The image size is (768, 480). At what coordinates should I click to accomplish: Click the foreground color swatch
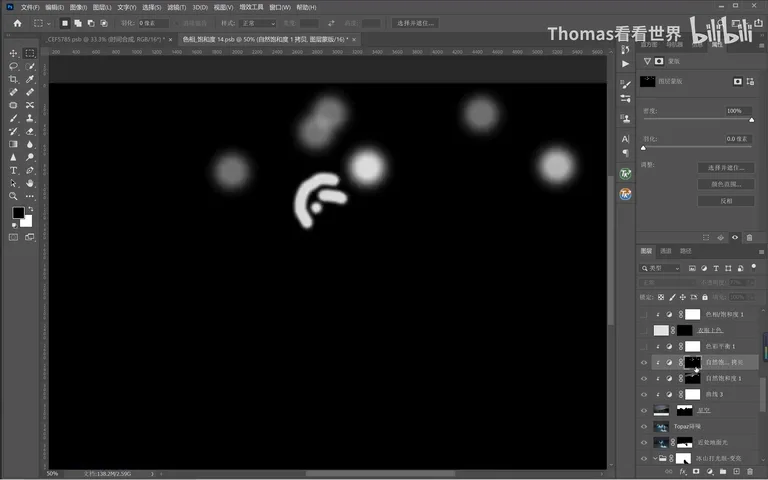(18, 213)
